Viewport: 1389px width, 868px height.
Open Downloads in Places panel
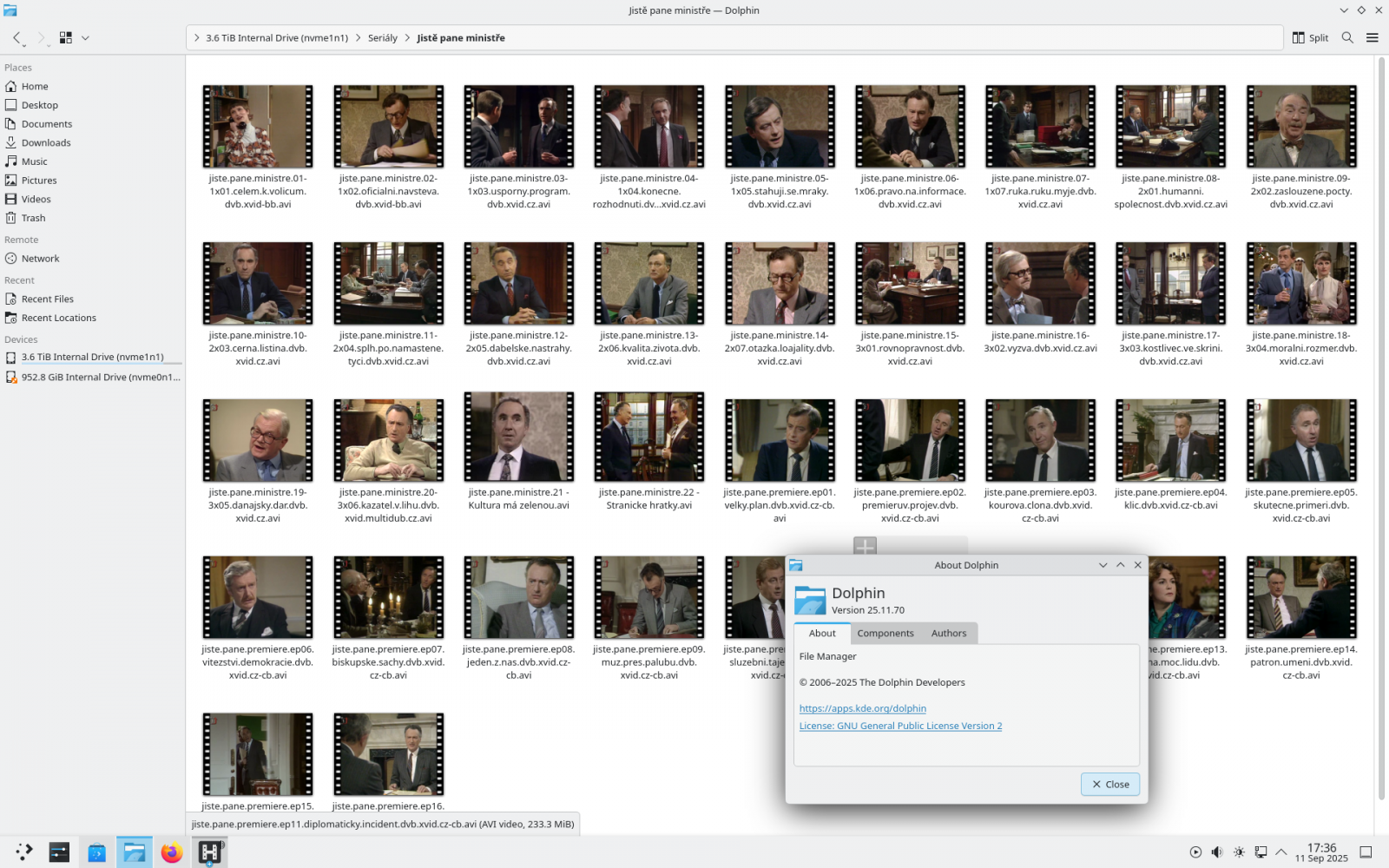[x=92, y=143]
